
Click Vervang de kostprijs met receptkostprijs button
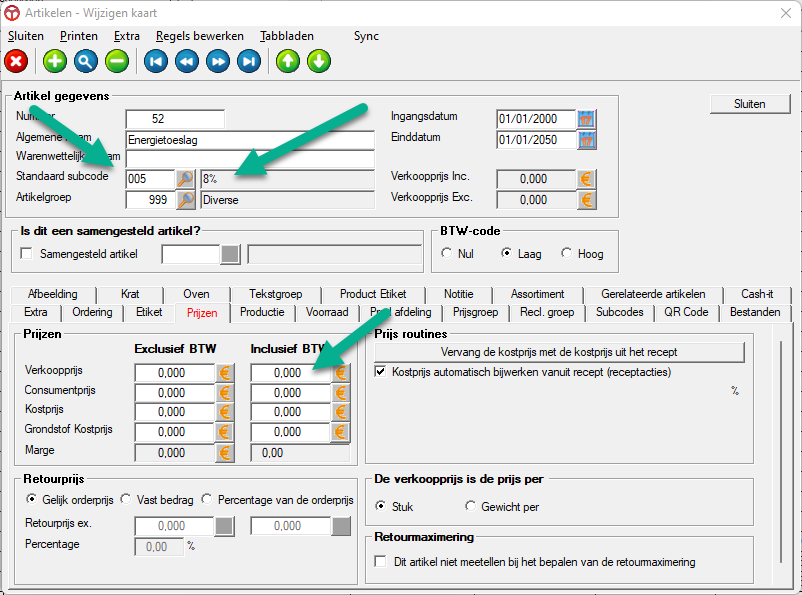pos(559,352)
